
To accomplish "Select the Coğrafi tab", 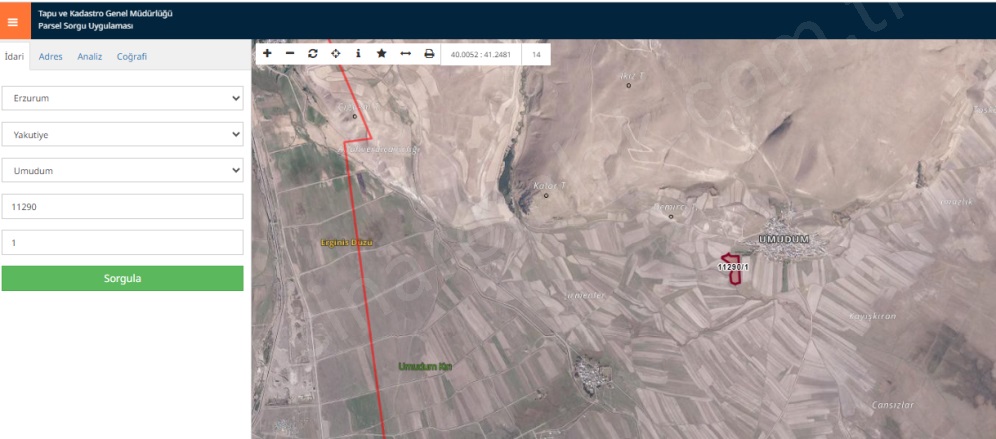I will tap(132, 57).
